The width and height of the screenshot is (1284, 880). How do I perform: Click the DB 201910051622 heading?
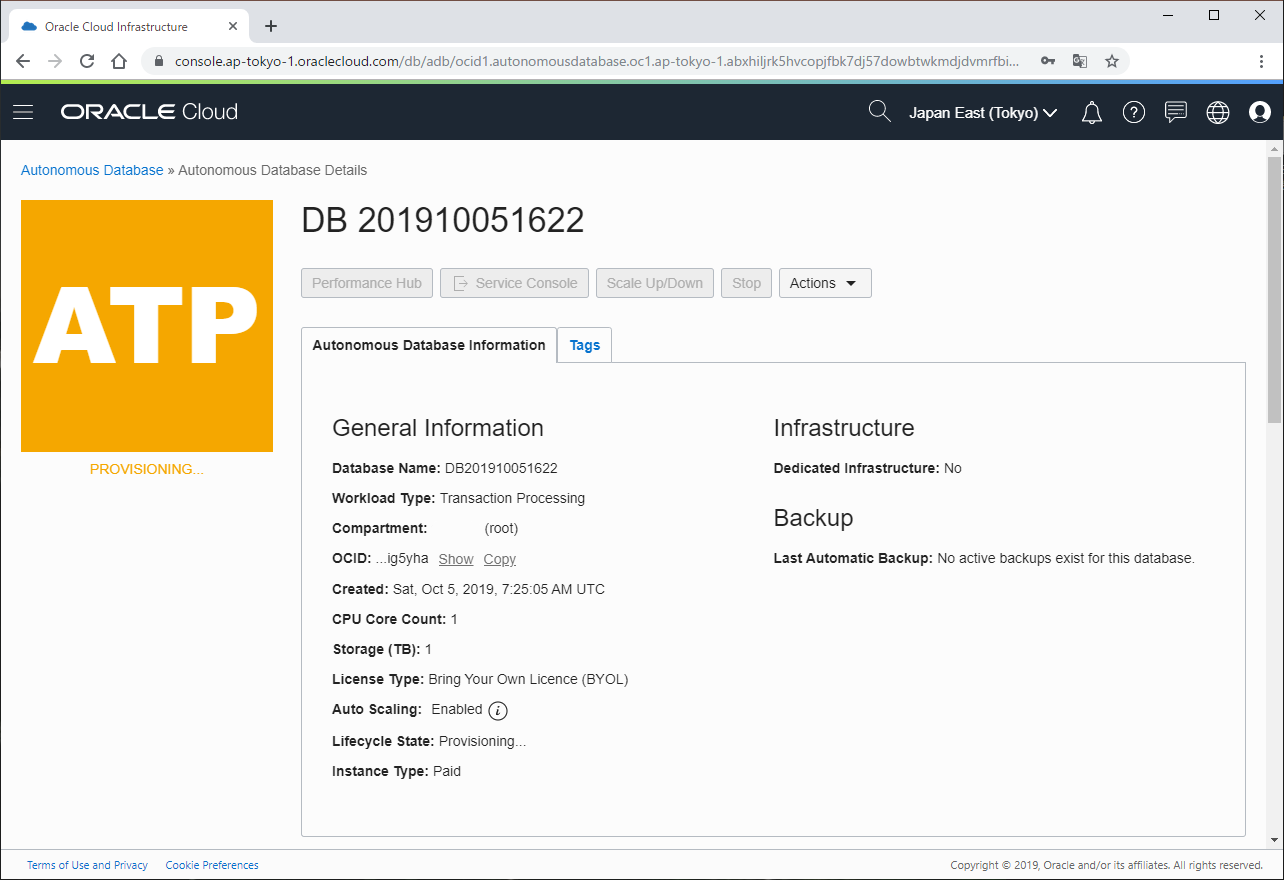tap(443, 221)
